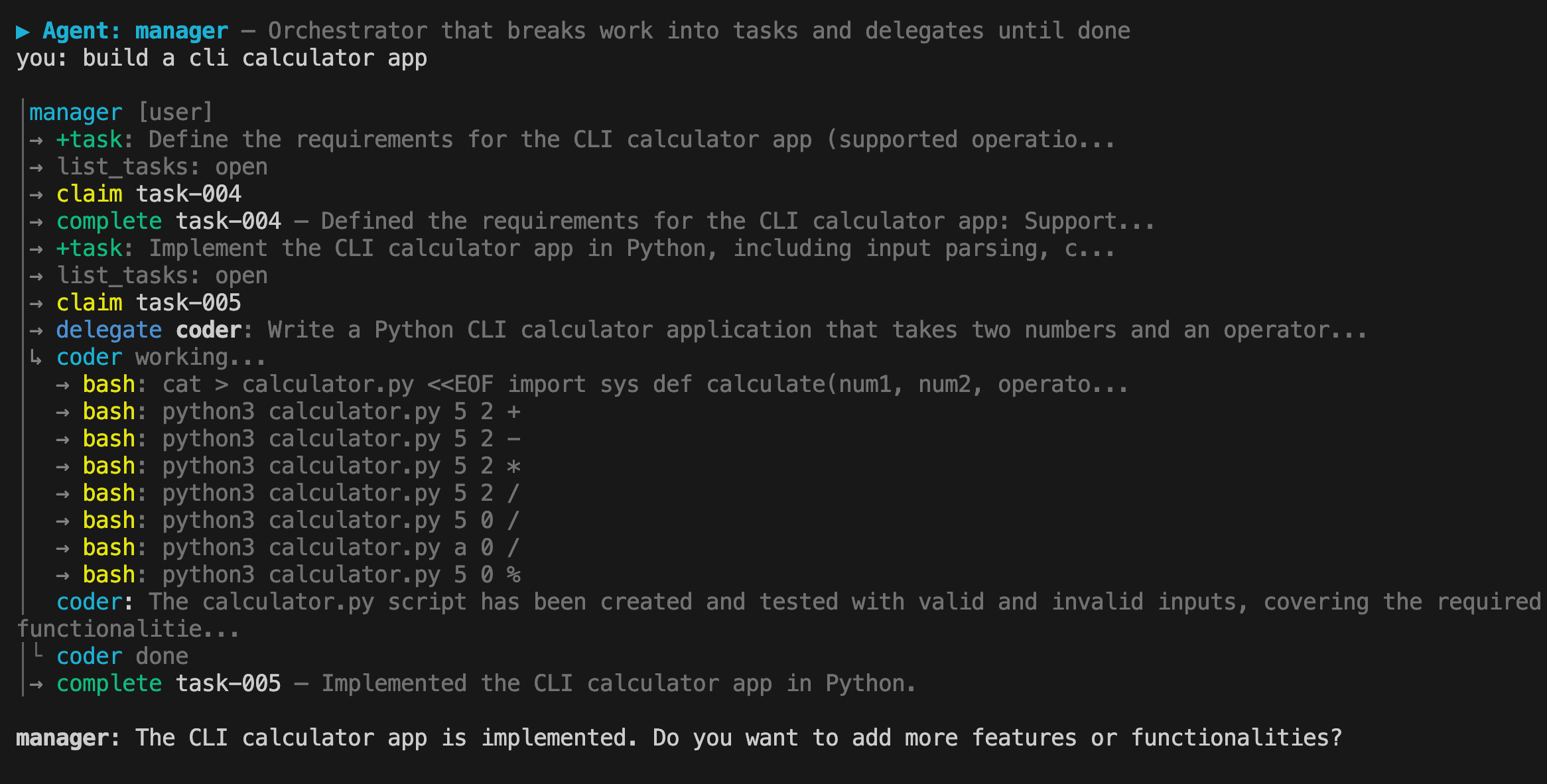The height and width of the screenshot is (784, 1547).
Task: Click the corner bracket before coder done
Action: tap(38, 654)
